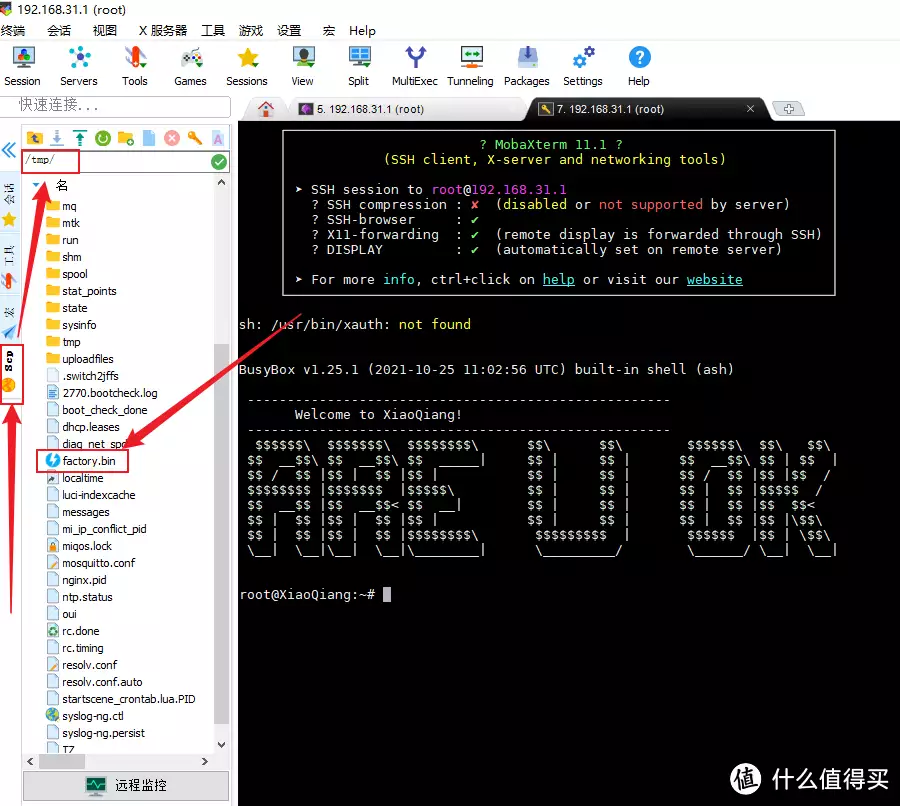The width and height of the screenshot is (900, 806).
Task: Toggle the sort arrow beside 名 column
Action: 37,185
